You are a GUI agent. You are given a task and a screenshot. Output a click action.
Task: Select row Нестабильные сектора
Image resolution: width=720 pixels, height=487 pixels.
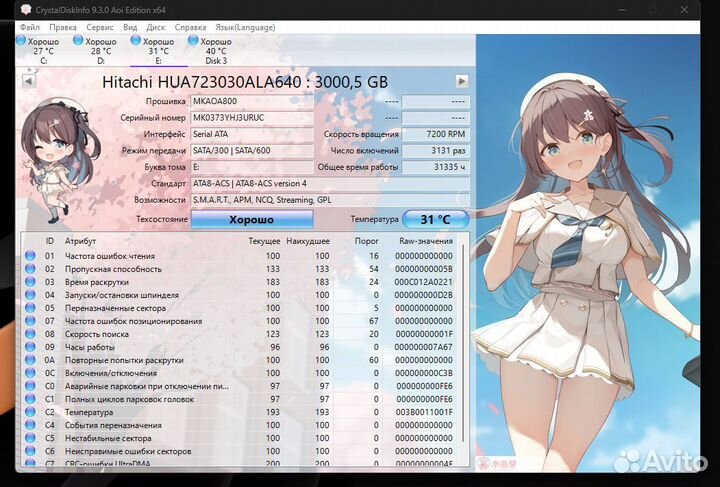240,438
